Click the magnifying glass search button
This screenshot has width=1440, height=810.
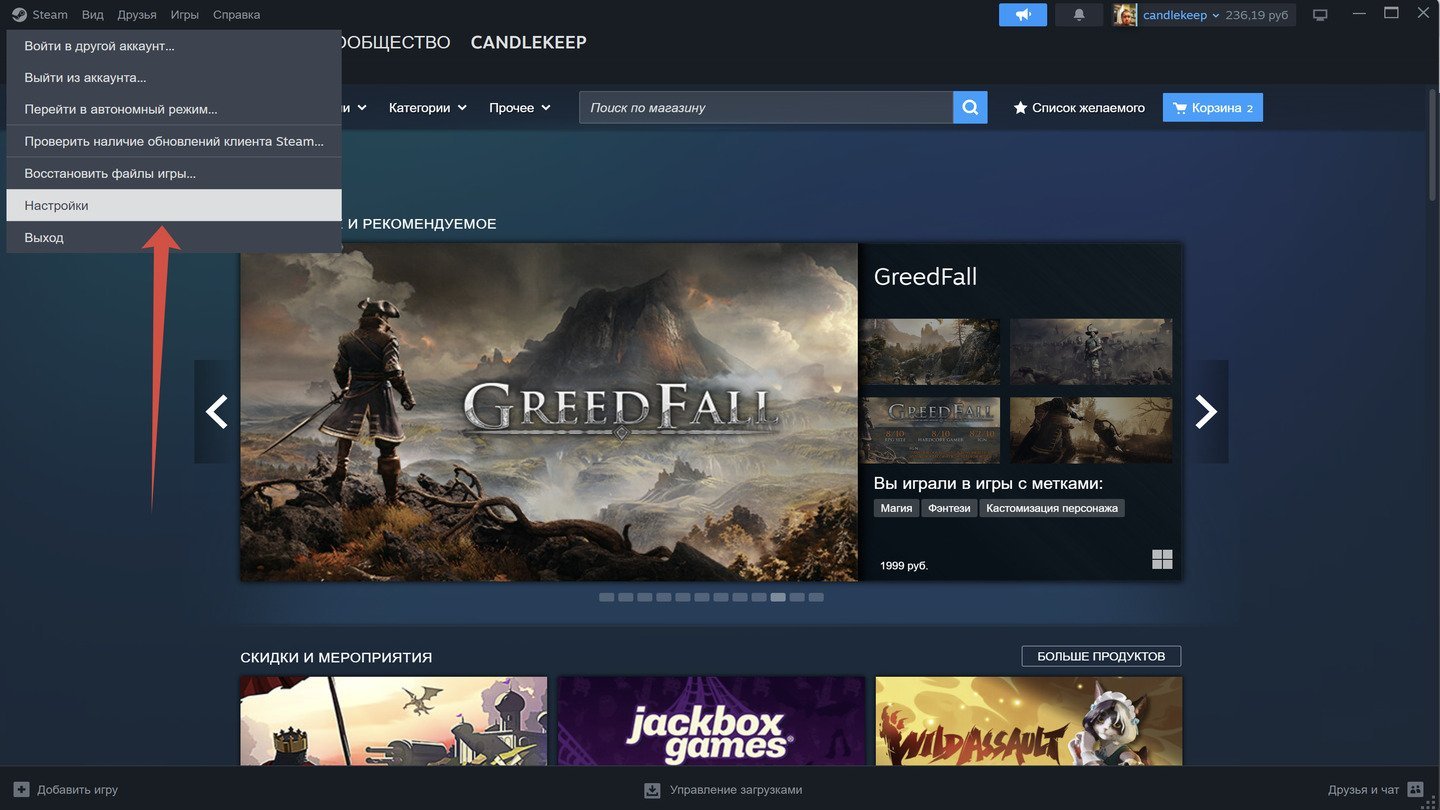point(970,108)
